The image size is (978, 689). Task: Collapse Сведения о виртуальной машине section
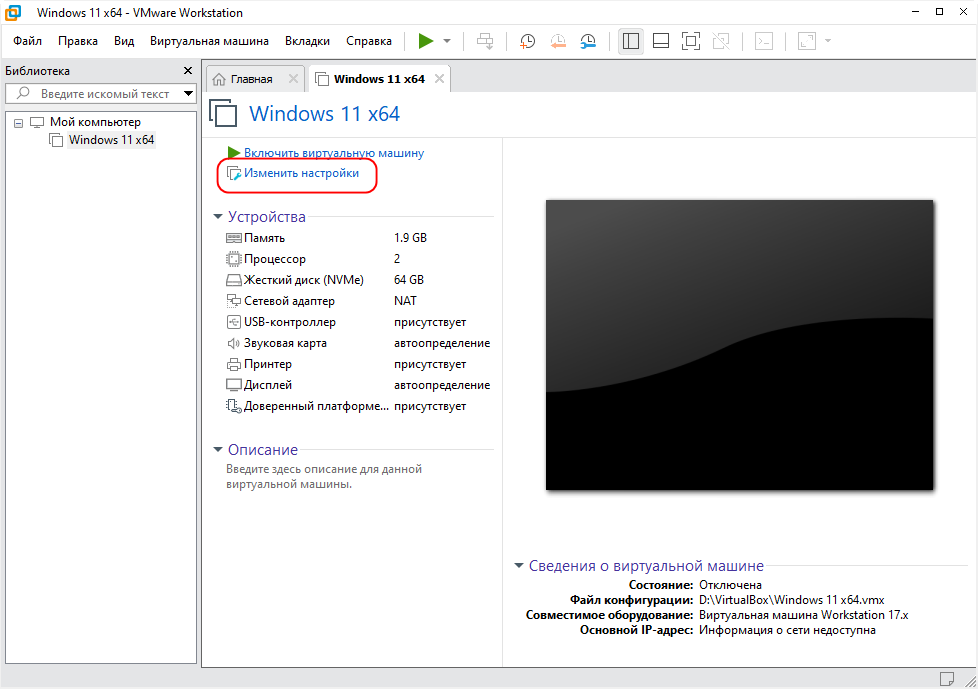click(x=518, y=566)
